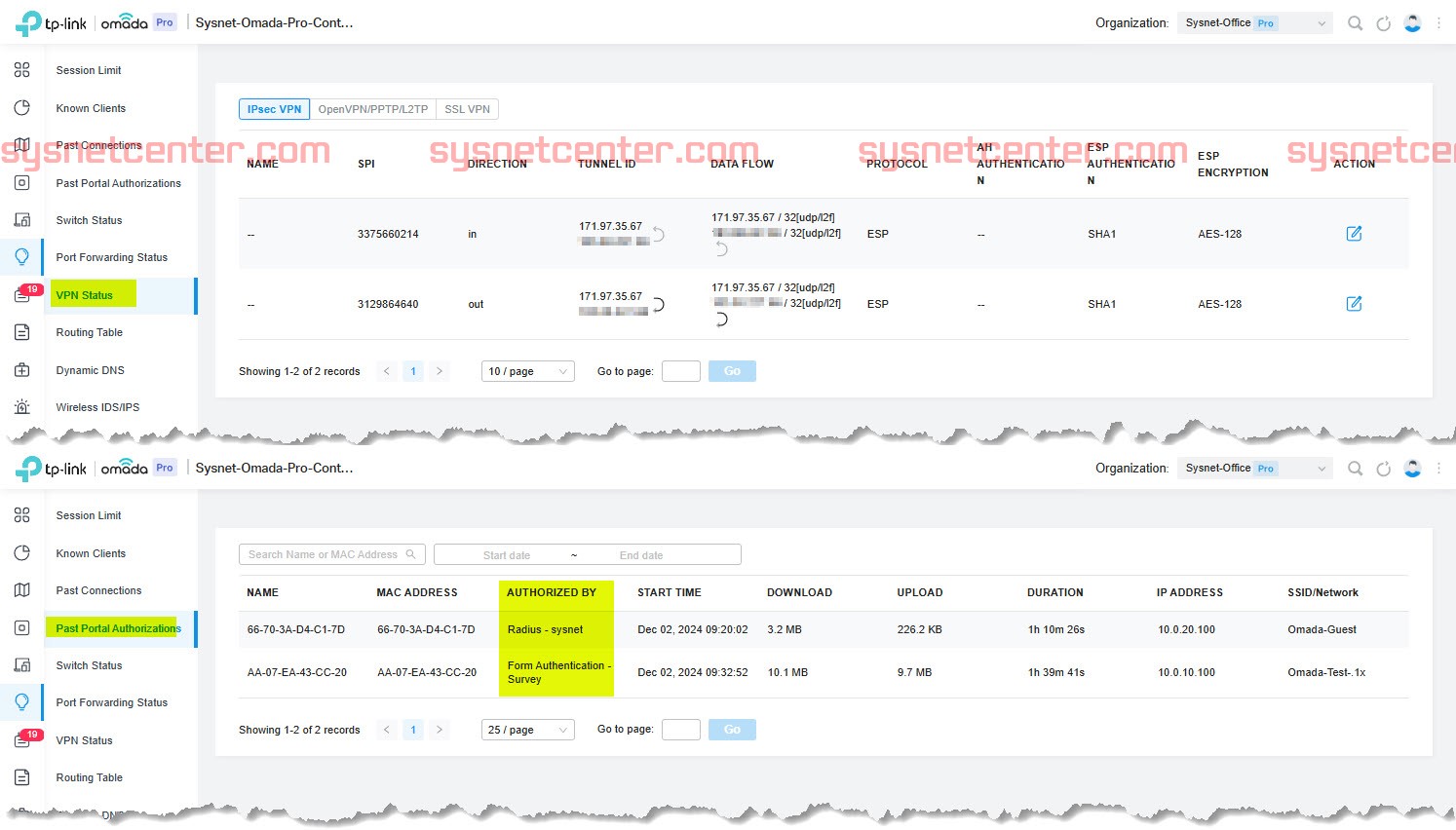
Task: Click the Form Authentication - Survey cell
Action: [559, 672]
